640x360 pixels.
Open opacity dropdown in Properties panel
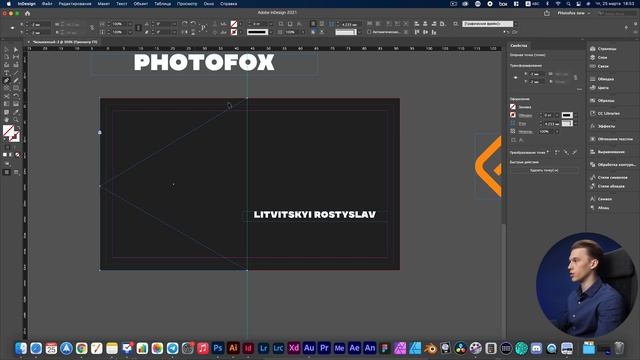click(557, 131)
